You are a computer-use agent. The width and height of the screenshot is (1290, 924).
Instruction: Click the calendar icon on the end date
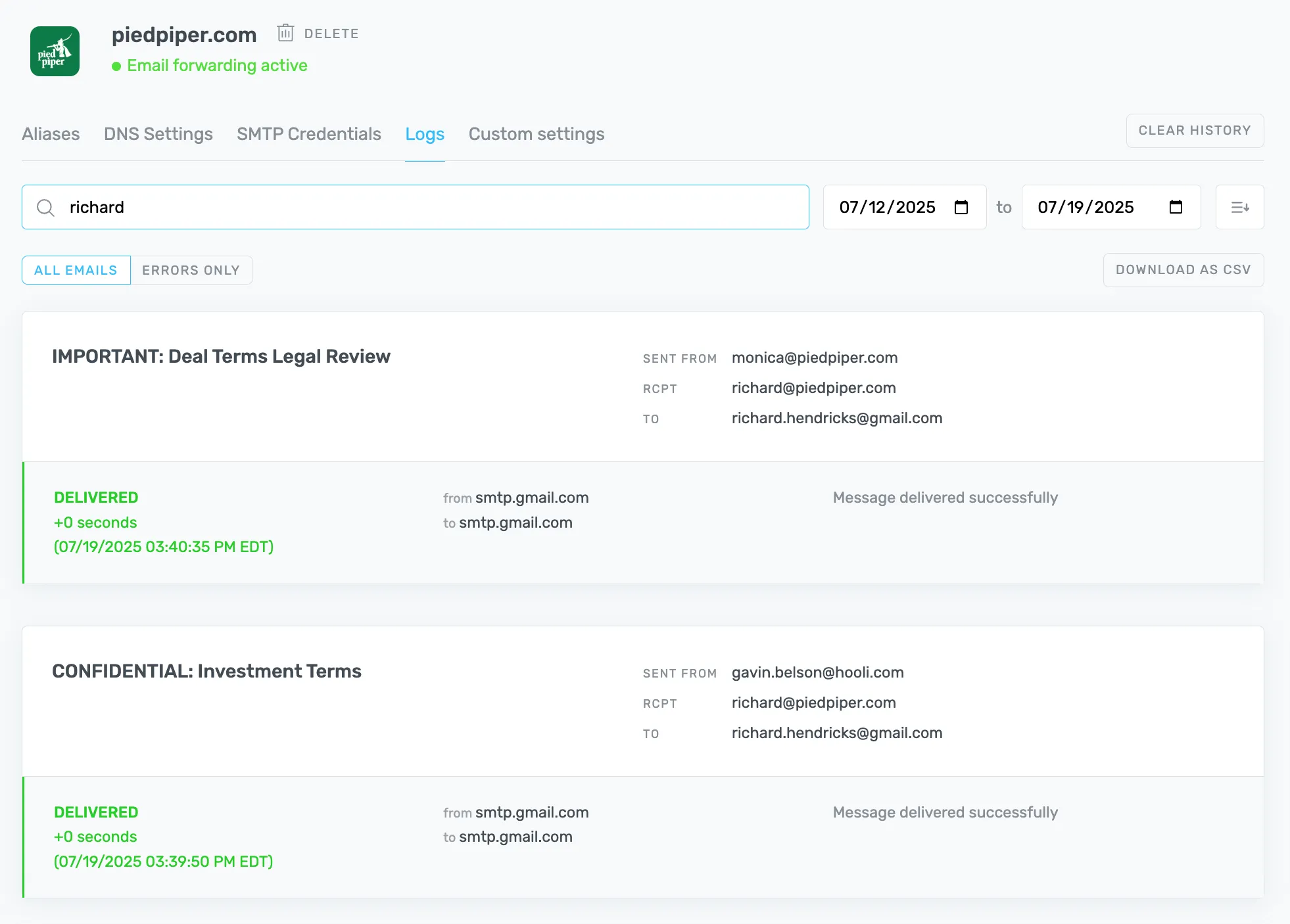[1176, 207]
